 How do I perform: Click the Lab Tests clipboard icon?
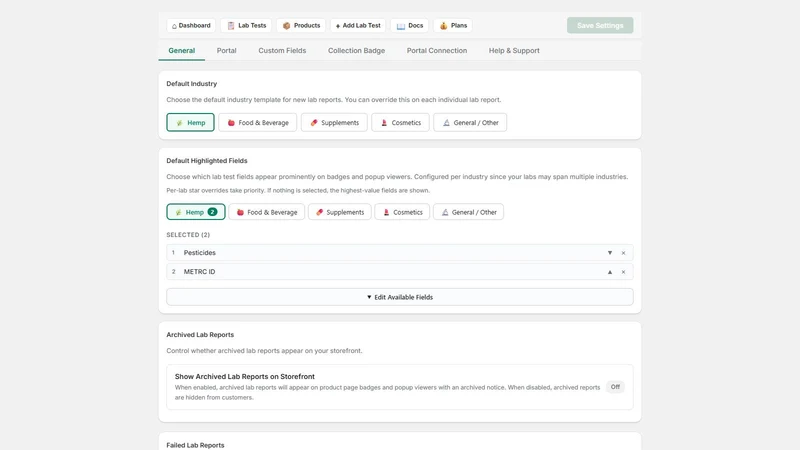[x=231, y=26]
